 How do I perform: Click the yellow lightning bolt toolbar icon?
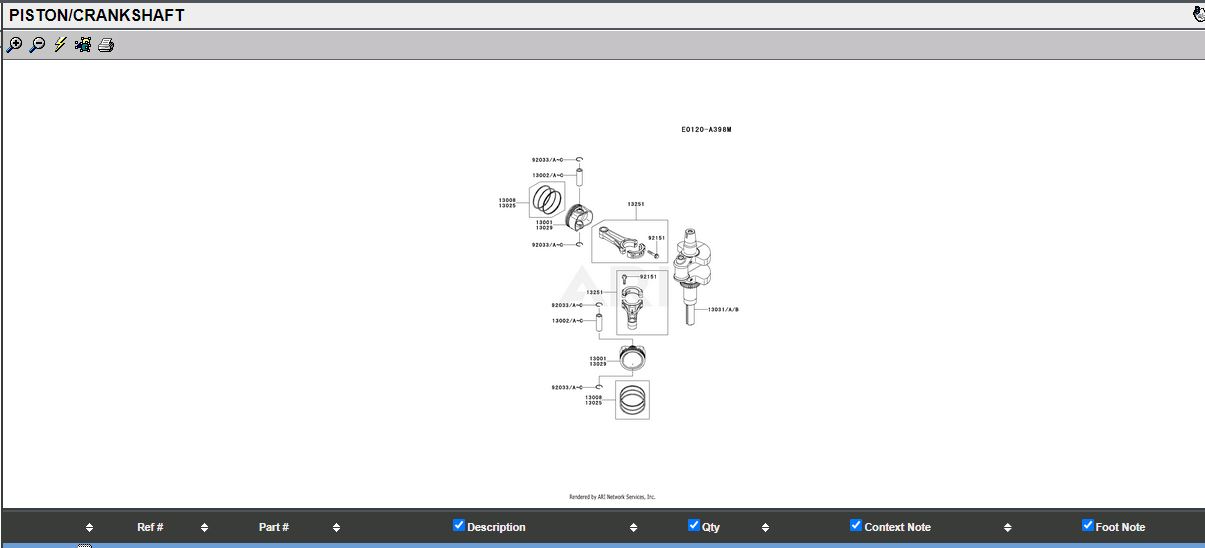[60, 45]
